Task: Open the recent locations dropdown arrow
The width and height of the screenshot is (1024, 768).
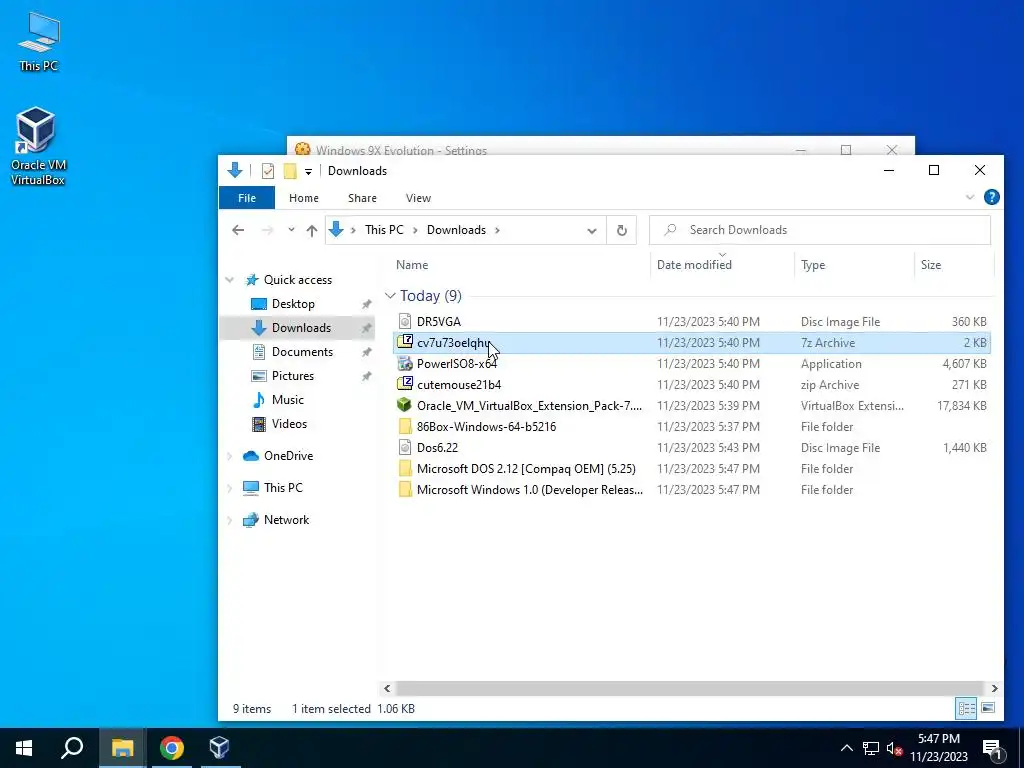Action: click(291, 230)
